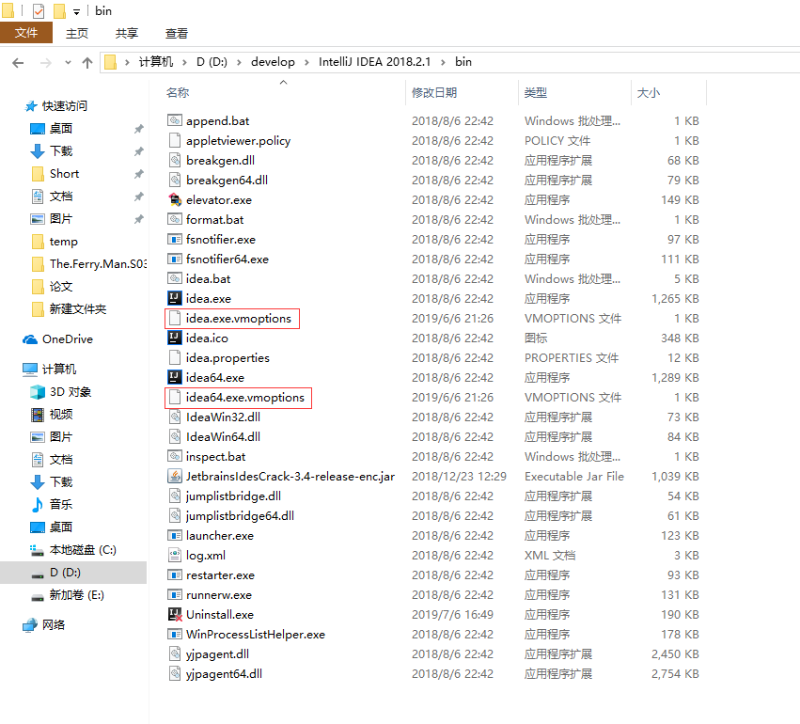Select the format.bat file

click(x=215, y=219)
